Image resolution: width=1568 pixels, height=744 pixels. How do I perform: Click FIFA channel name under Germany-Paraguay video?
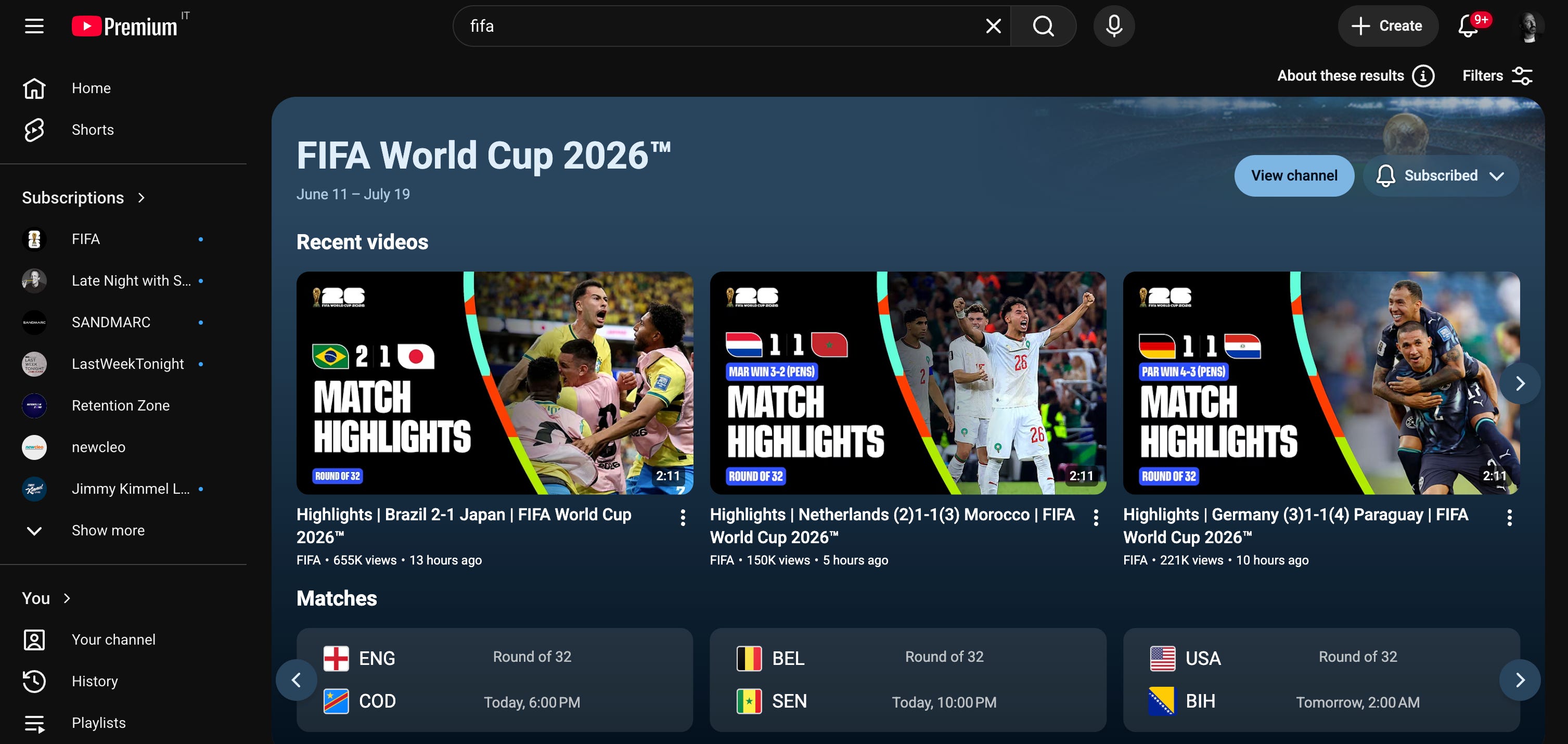pyautogui.click(x=1135, y=560)
